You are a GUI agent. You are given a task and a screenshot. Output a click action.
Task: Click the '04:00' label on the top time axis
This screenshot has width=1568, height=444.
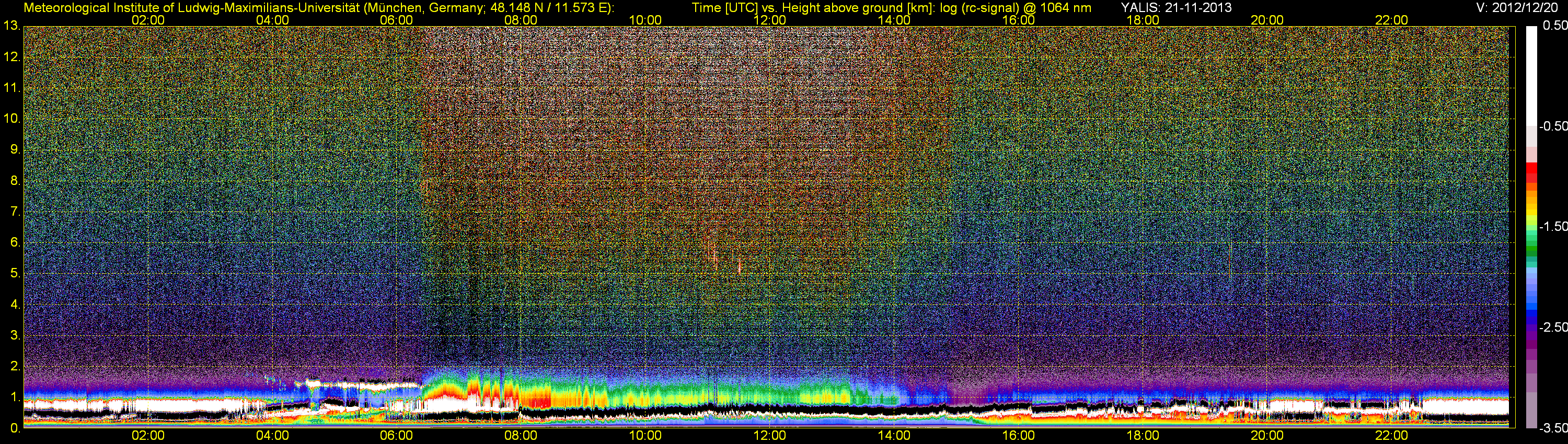[272, 20]
